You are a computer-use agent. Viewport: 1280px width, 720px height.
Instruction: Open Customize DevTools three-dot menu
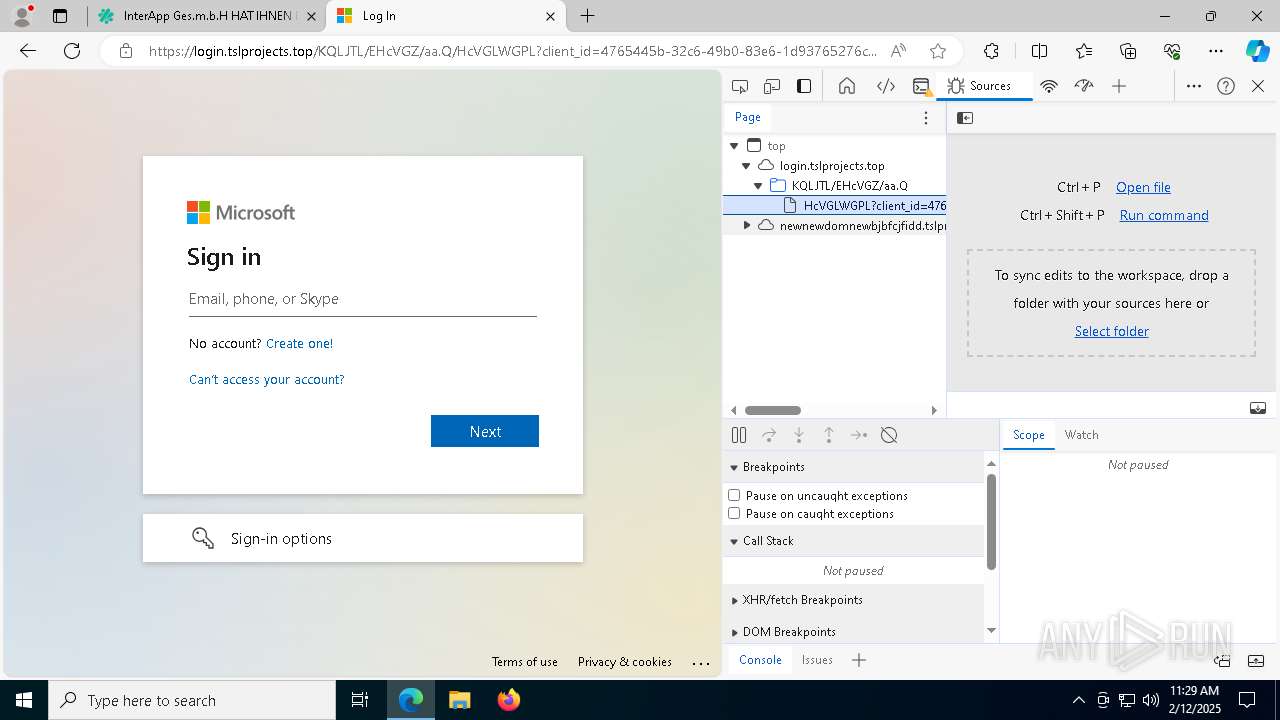[x=1194, y=86]
